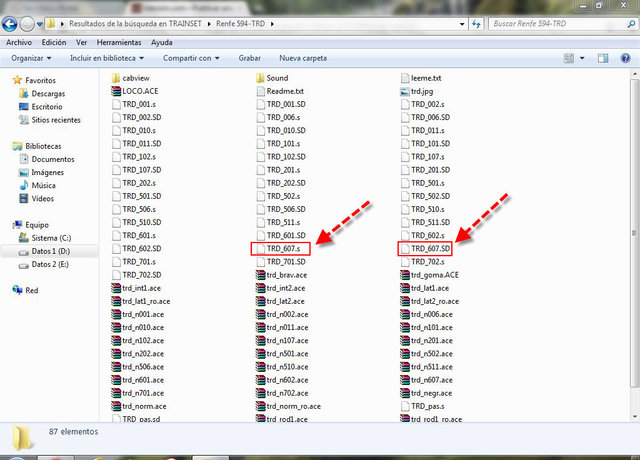The image size is (640, 460).
Task: Open Descargas in Favoritos
Action: [x=47, y=93]
